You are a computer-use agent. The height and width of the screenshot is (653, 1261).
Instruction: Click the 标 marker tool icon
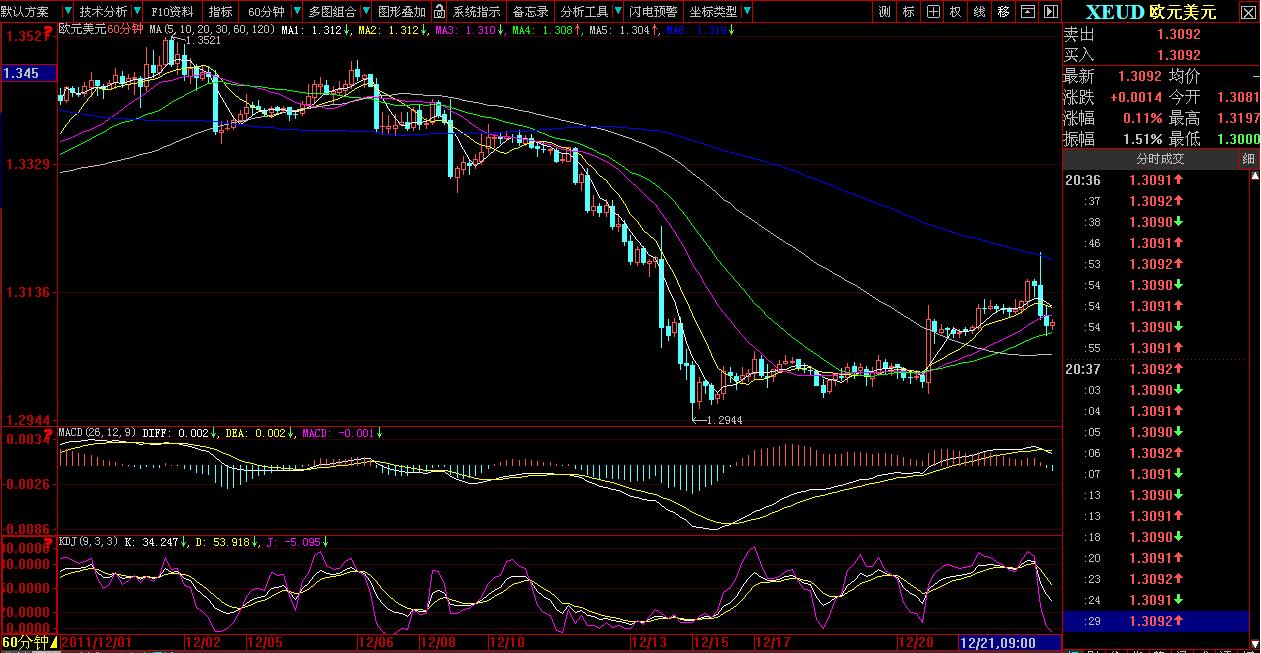click(909, 12)
